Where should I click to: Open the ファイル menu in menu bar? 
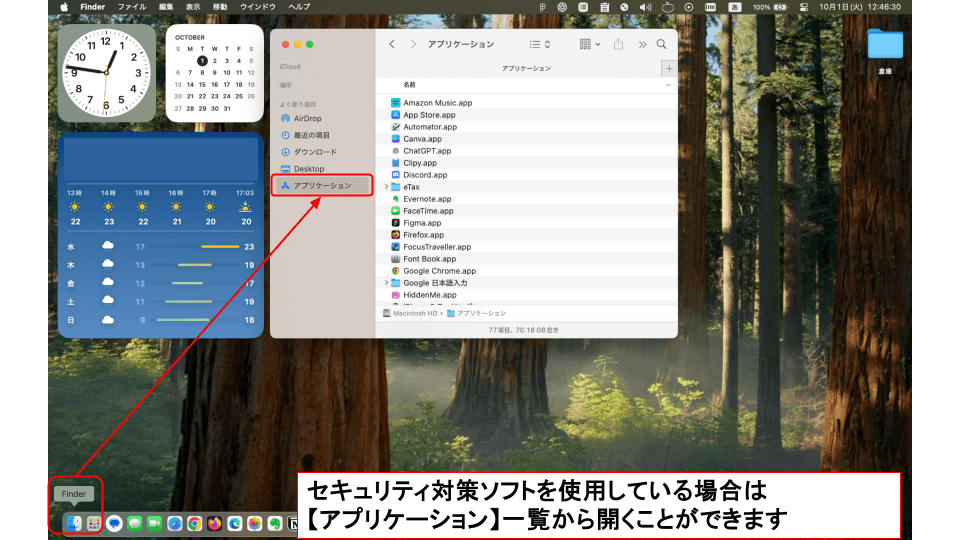[x=131, y=6]
